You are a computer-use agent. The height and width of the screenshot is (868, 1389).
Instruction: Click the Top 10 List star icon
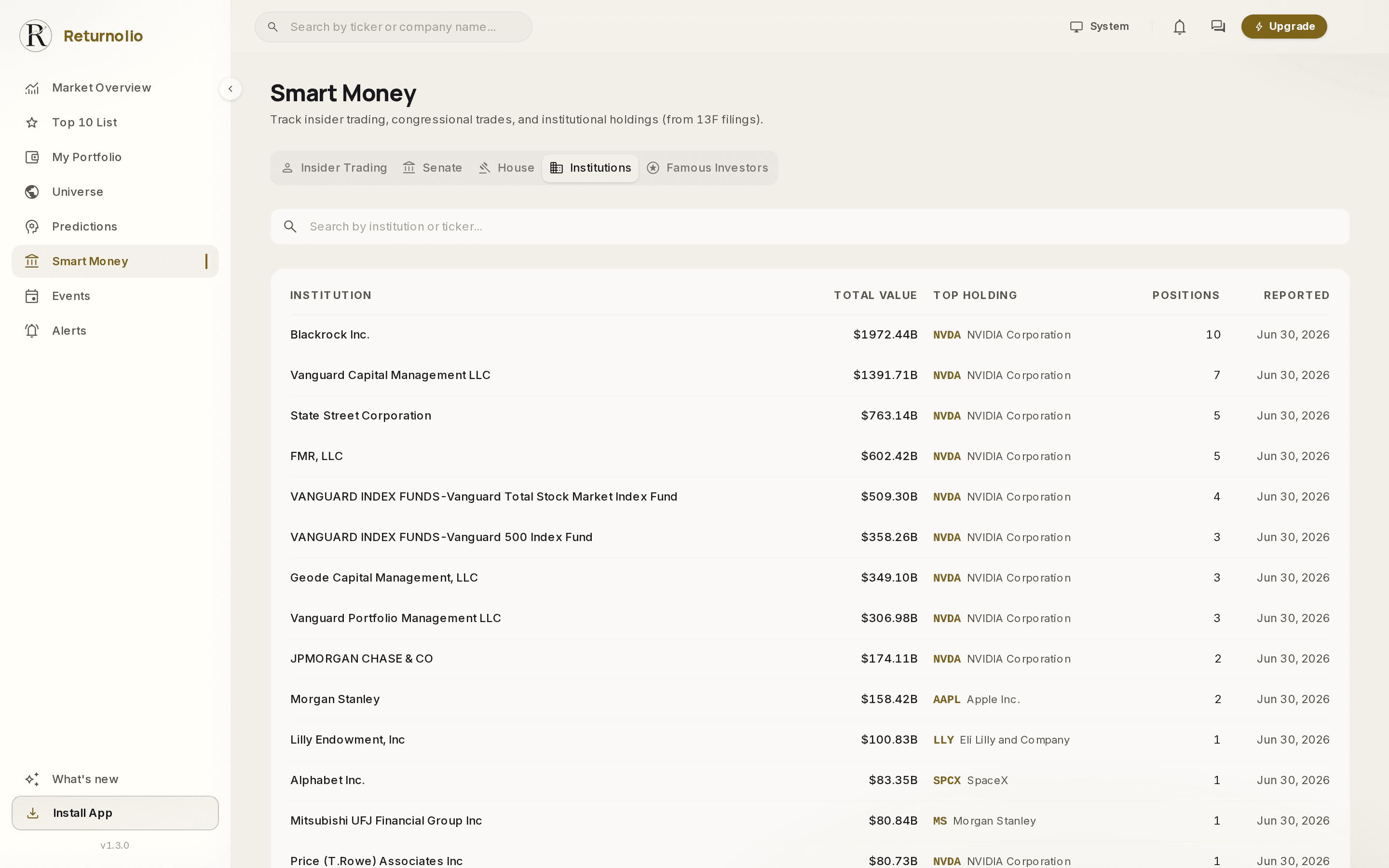[x=32, y=122]
